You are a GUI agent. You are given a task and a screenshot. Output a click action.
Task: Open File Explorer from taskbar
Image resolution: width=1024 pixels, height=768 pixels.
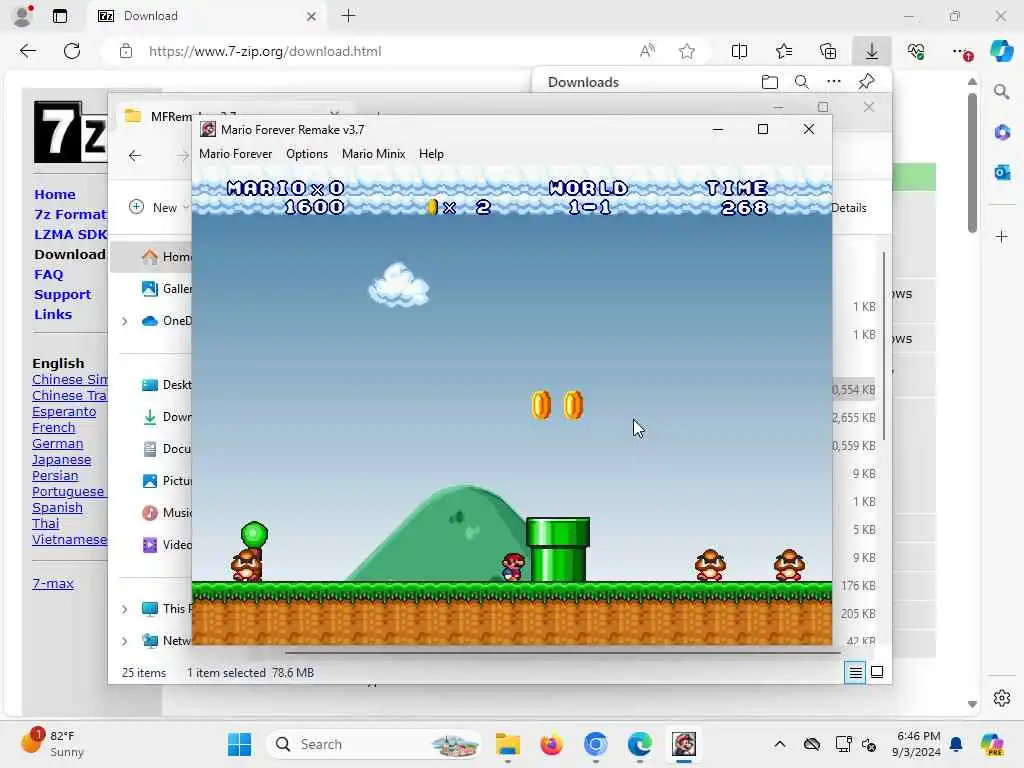coord(507,744)
